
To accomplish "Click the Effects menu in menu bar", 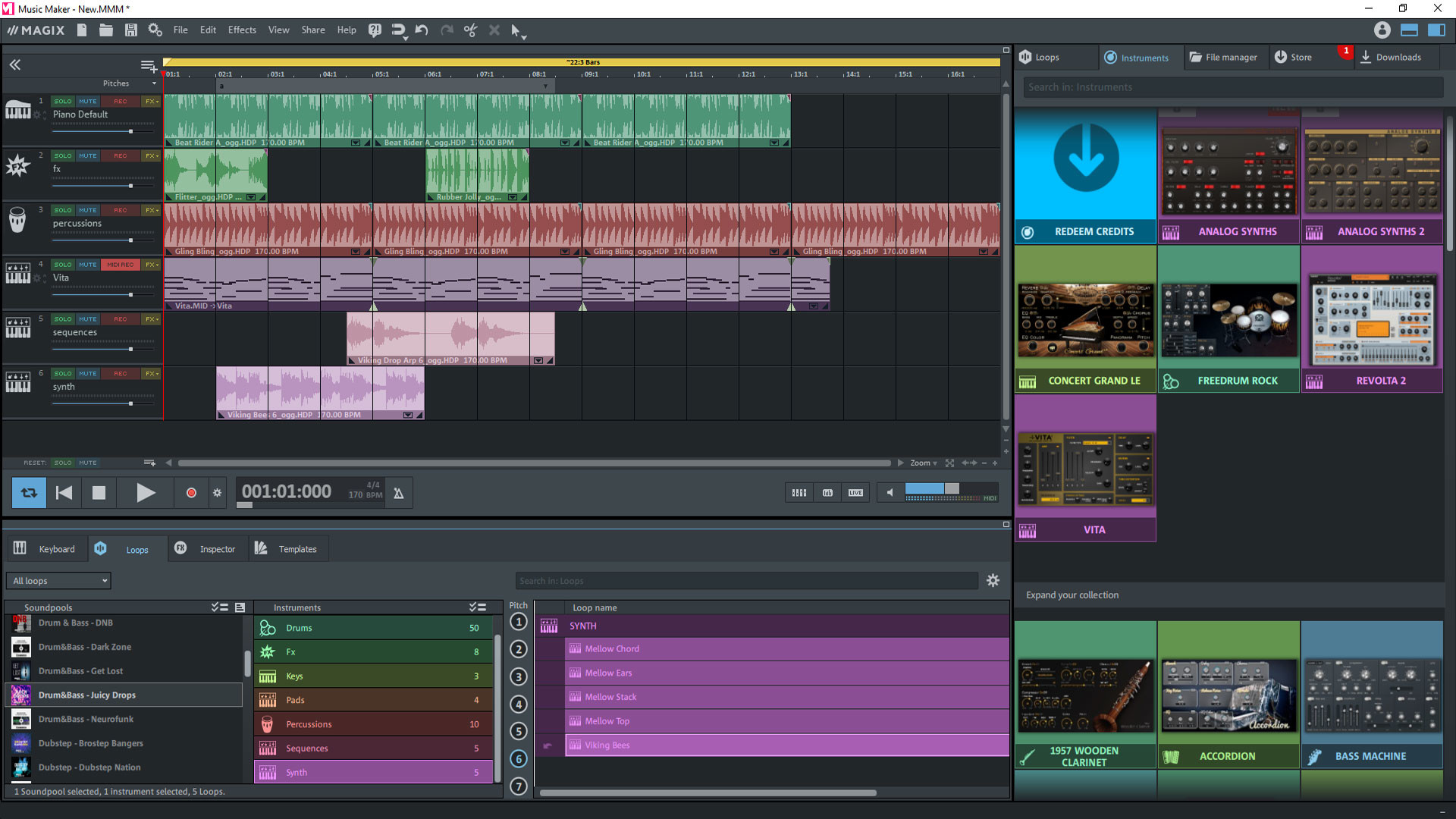I will point(240,30).
